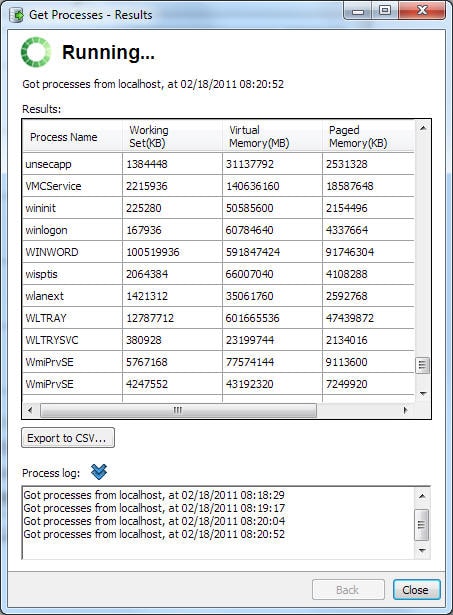Select the VMCService process row
The width and height of the screenshot is (453, 615).
pyautogui.click(x=218, y=186)
